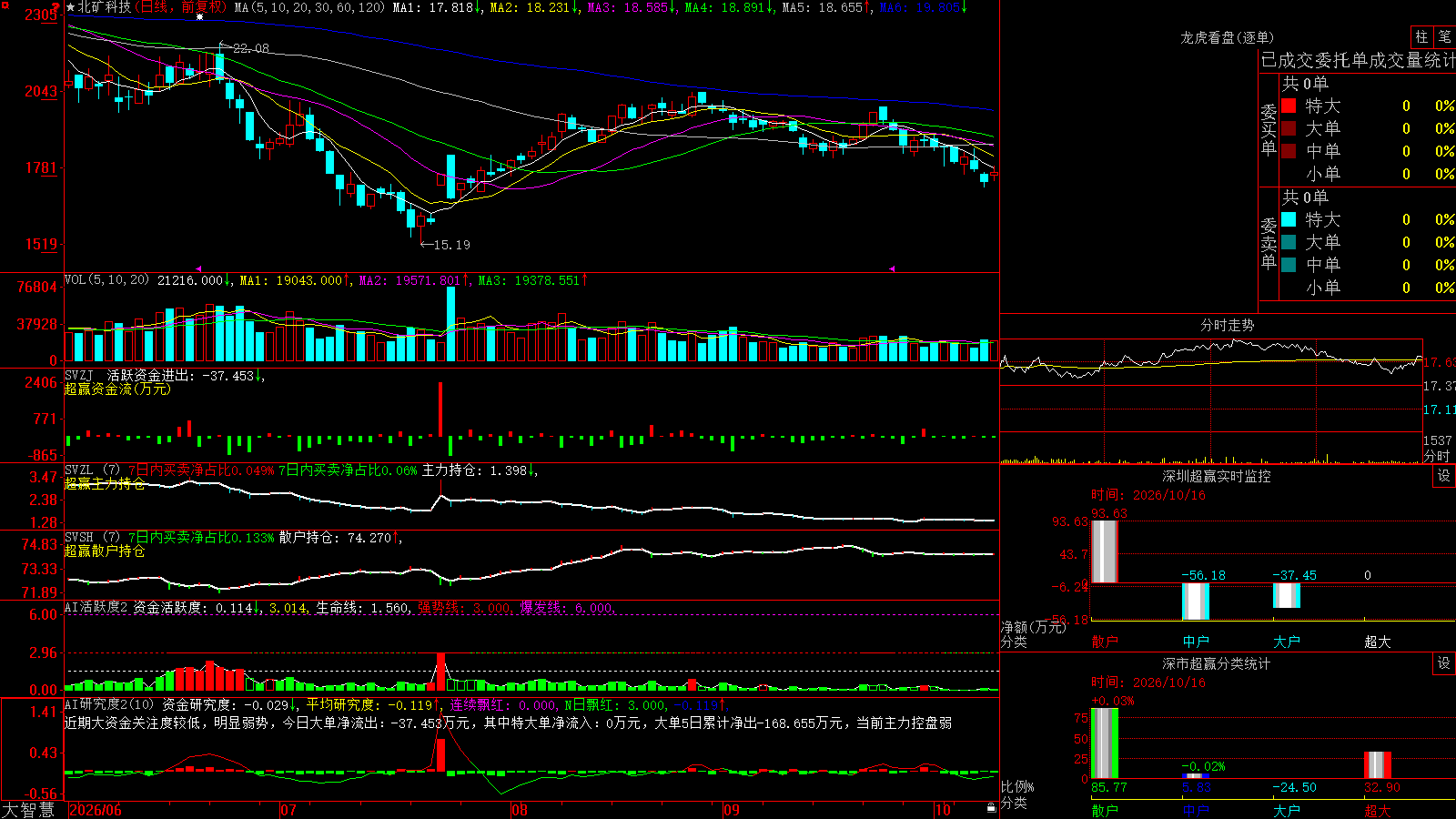Click the 龙虎看盘(逐单) panel title
Viewport: 1456px width, 819px height.
[1227, 37]
